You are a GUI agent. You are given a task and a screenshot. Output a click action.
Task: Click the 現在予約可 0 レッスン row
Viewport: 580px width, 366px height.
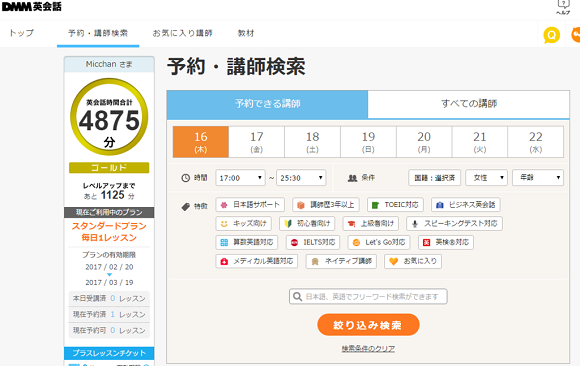tap(109, 330)
